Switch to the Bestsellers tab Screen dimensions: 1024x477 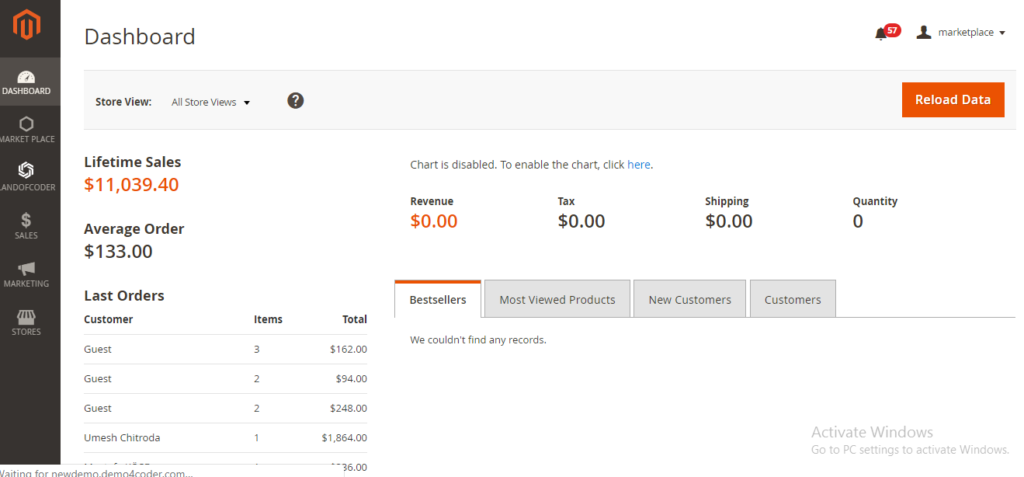point(438,299)
